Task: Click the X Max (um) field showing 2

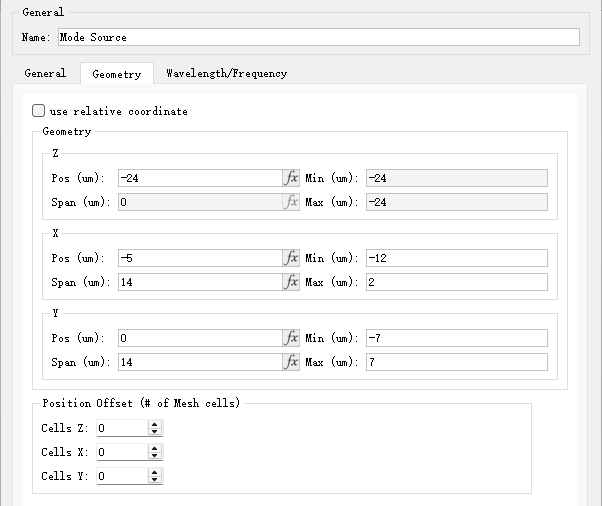Action: 457,282
